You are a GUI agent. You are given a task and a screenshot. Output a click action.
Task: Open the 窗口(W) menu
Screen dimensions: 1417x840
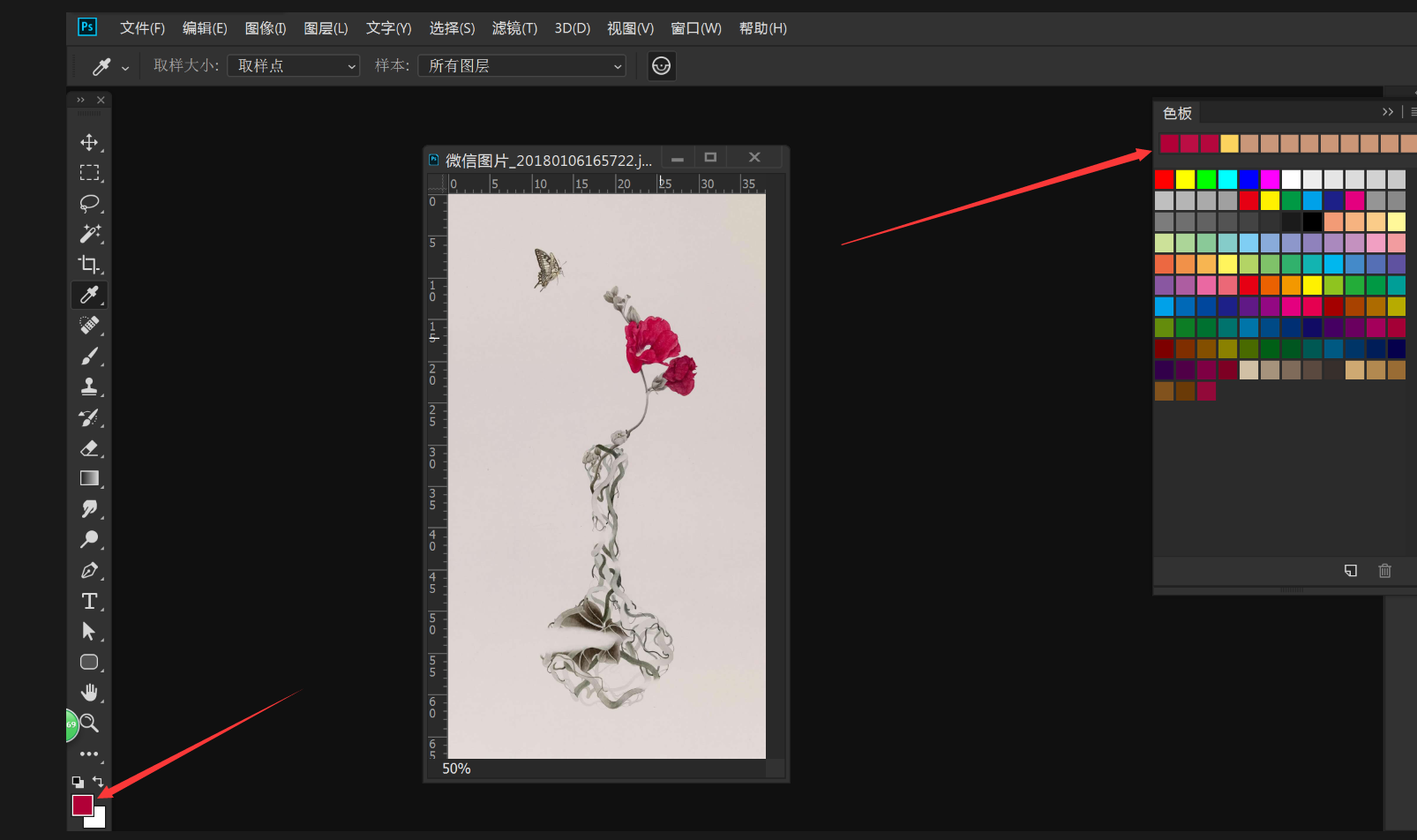(x=696, y=28)
